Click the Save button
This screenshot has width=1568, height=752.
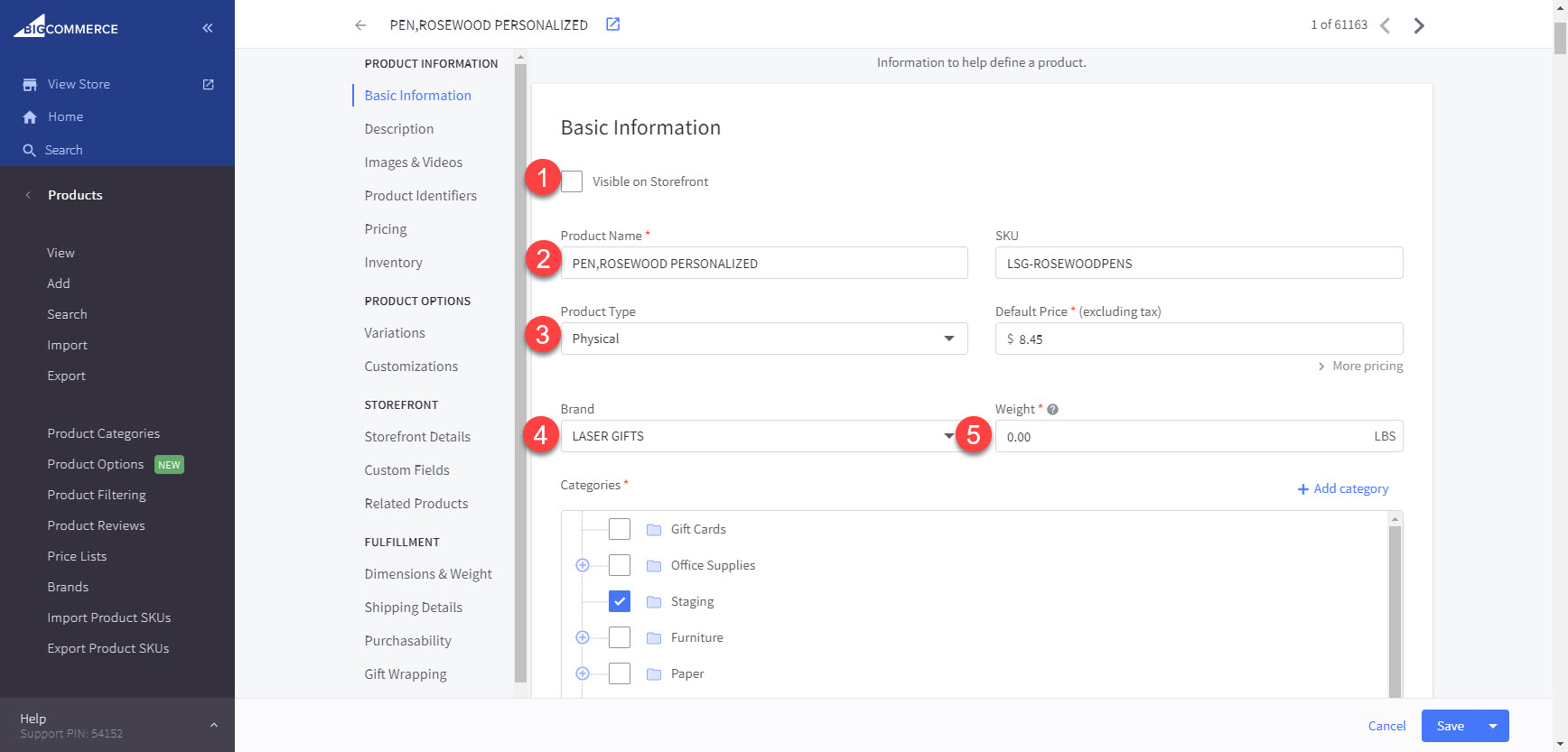click(1451, 726)
